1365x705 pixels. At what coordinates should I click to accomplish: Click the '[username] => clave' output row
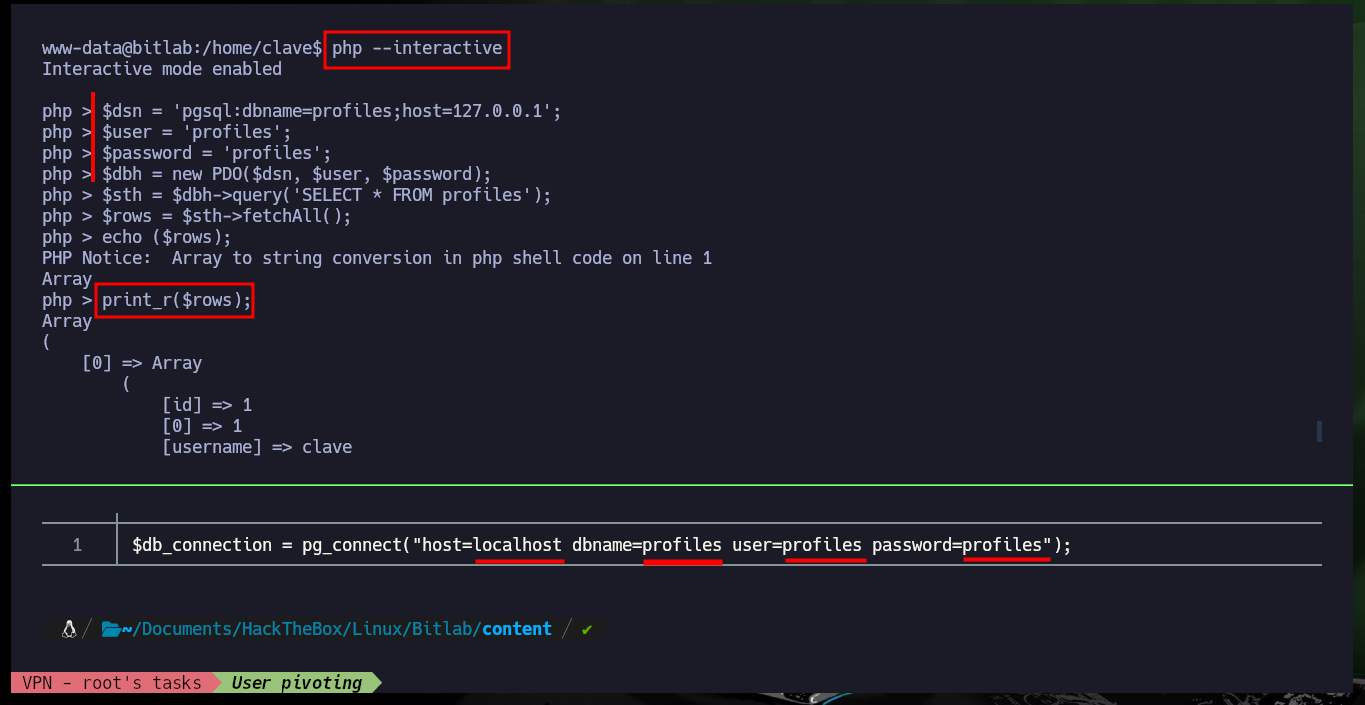(257, 447)
